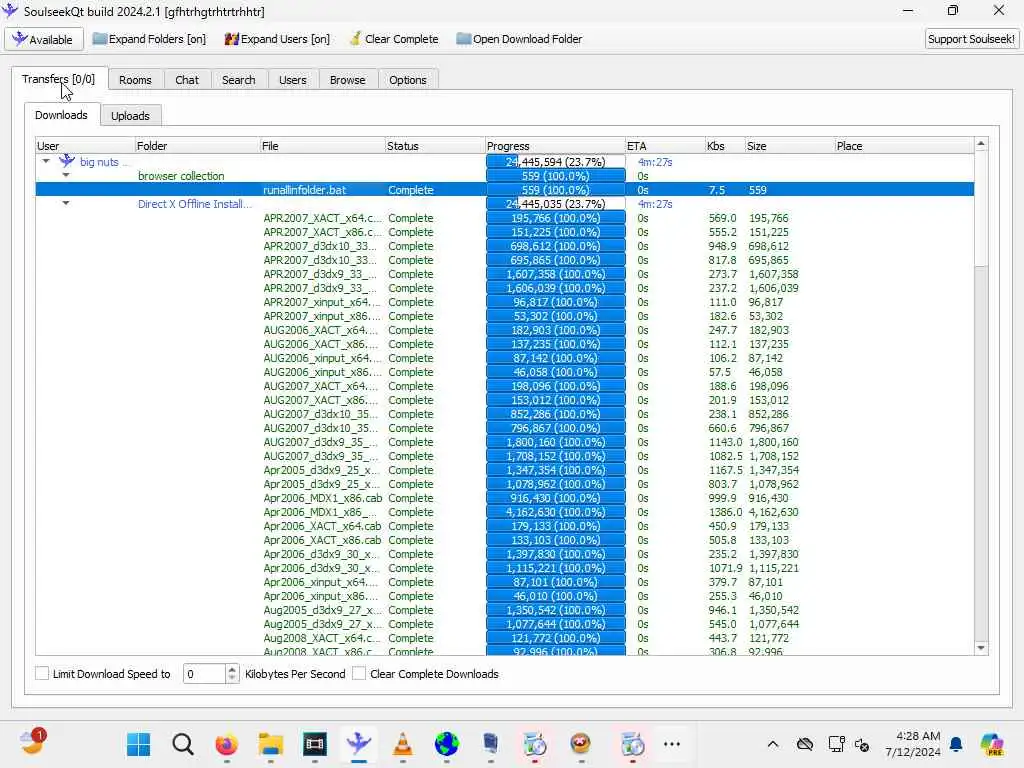Viewport: 1024px width, 768px height.
Task: Open VLC media player from the taskbar
Action: point(402,744)
